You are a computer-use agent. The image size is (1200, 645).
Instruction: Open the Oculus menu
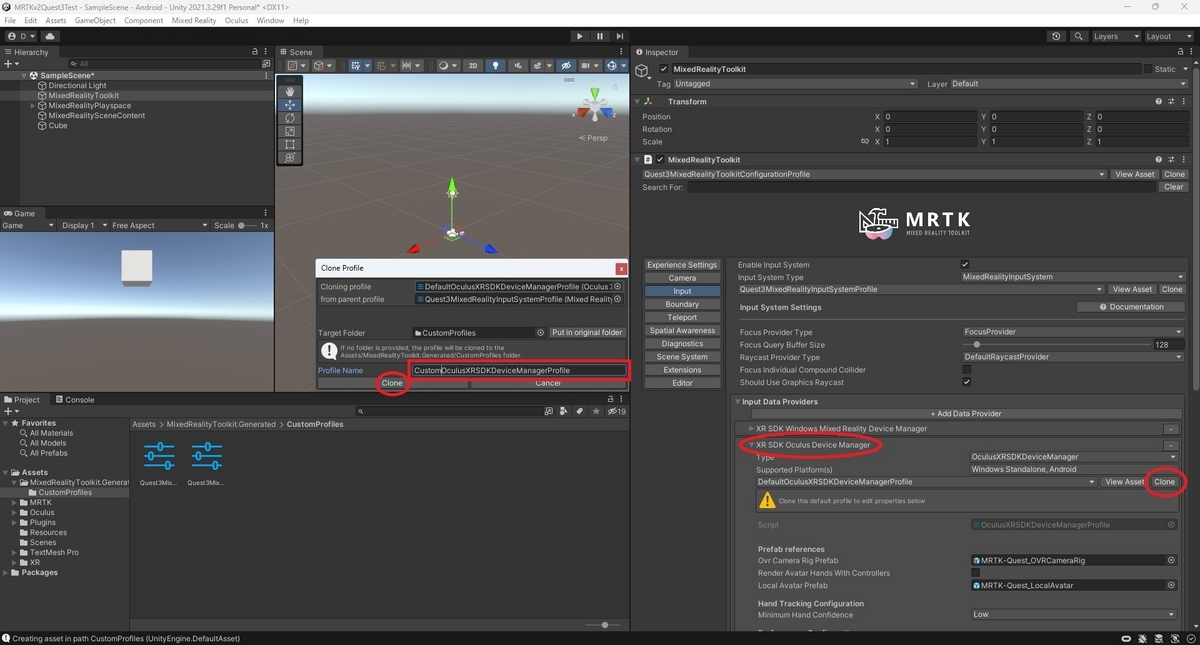click(237, 20)
